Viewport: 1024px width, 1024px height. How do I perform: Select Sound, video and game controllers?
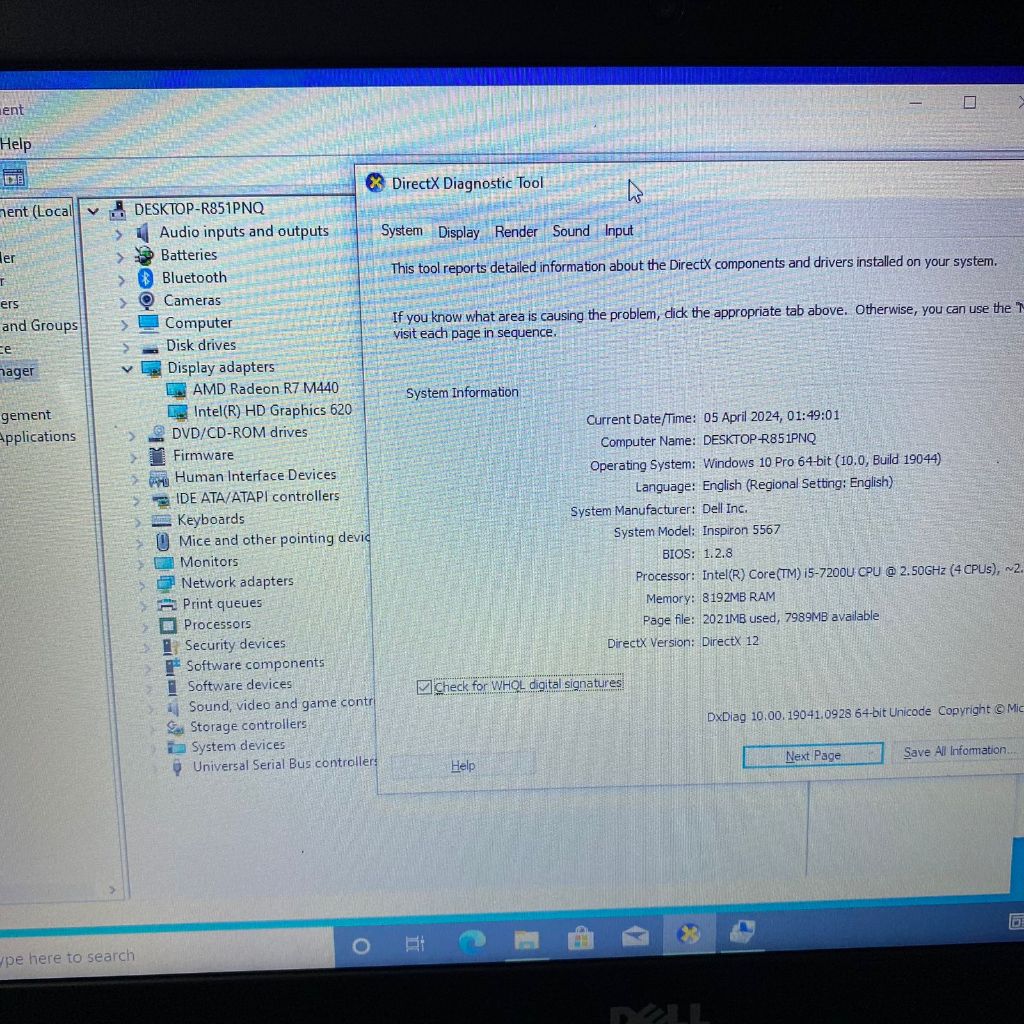click(x=281, y=705)
